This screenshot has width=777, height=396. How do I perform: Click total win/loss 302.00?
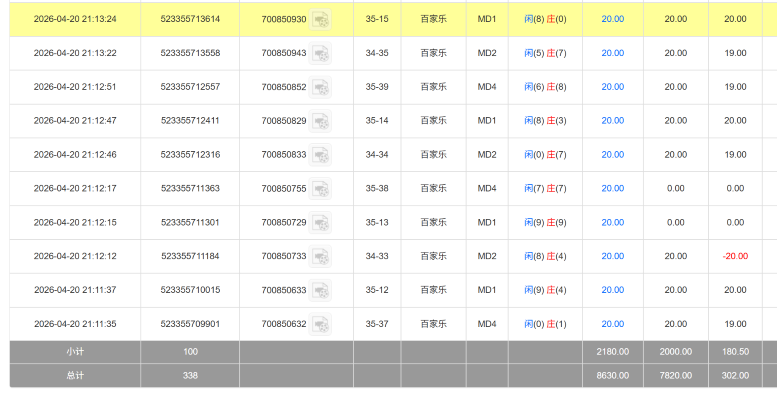click(x=735, y=376)
